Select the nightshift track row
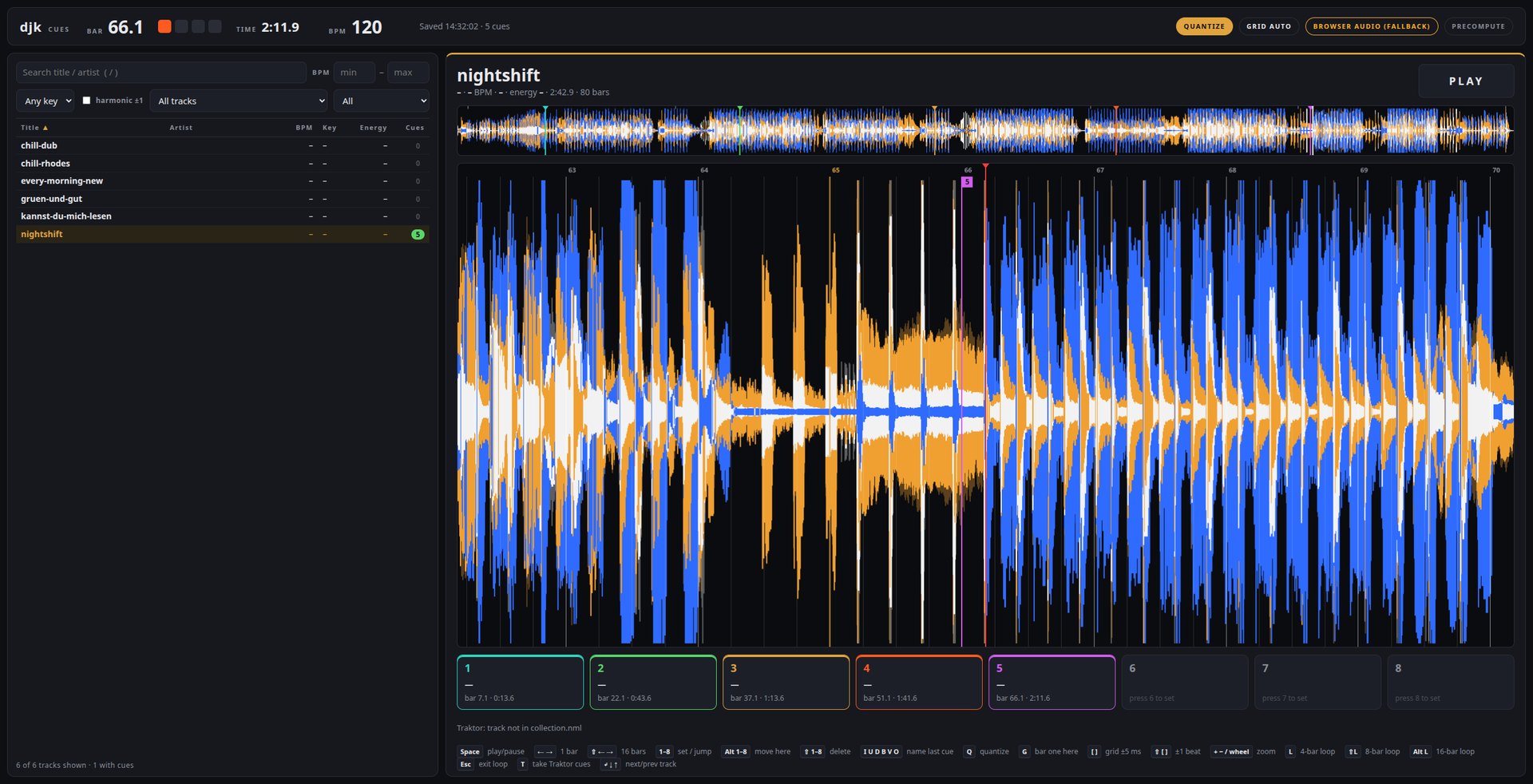The image size is (1533, 784). [x=223, y=234]
